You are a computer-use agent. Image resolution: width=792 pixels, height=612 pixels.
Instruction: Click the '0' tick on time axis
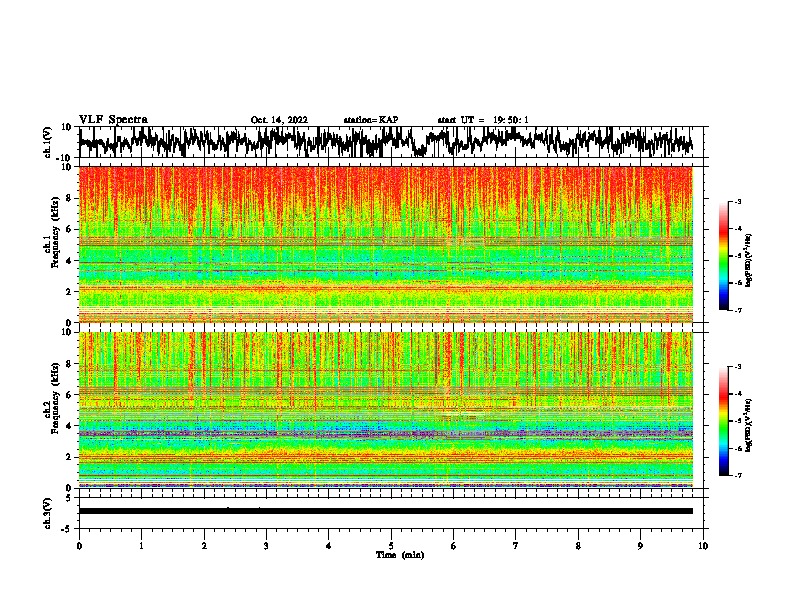coord(79,546)
